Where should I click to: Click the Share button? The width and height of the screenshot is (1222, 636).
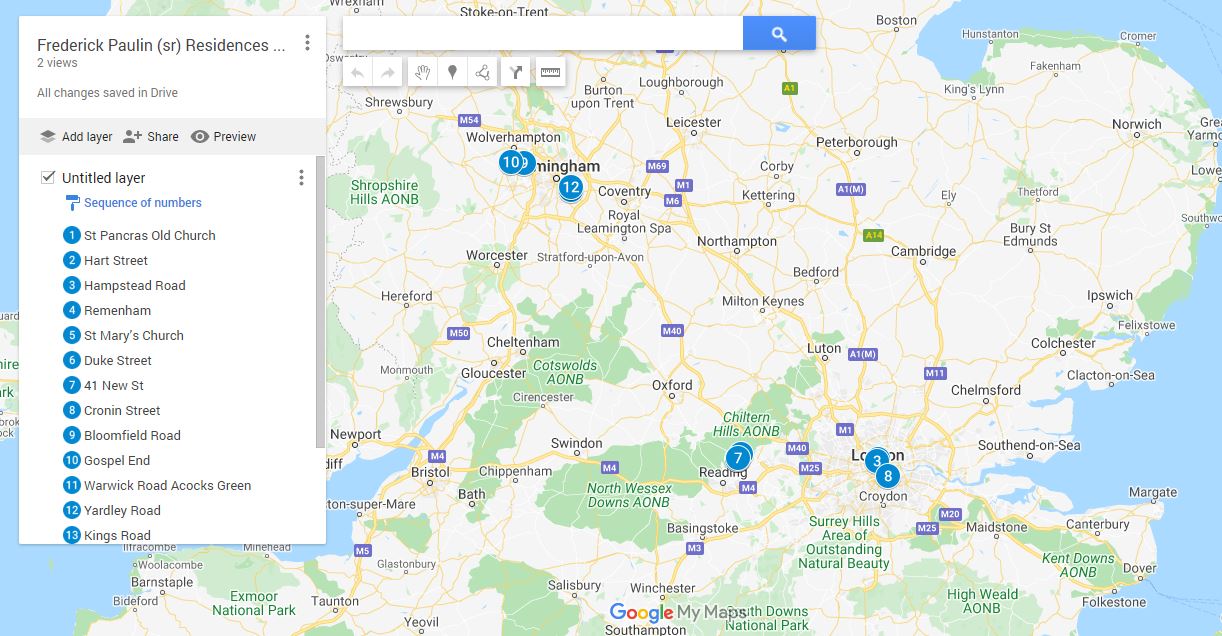pyautogui.click(x=151, y=137)
